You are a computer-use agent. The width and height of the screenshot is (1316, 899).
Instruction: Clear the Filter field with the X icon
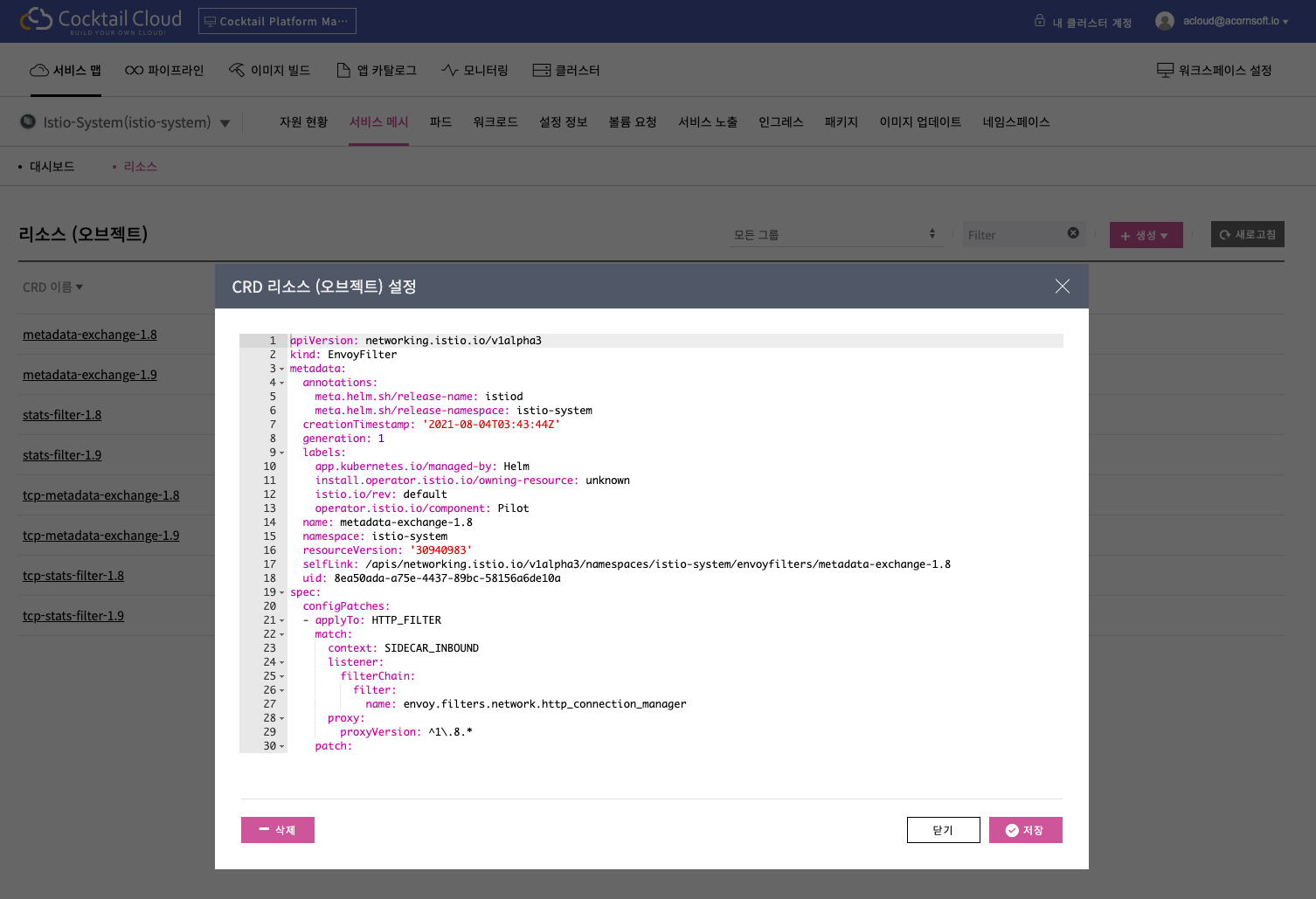(x=1073, y=233)
